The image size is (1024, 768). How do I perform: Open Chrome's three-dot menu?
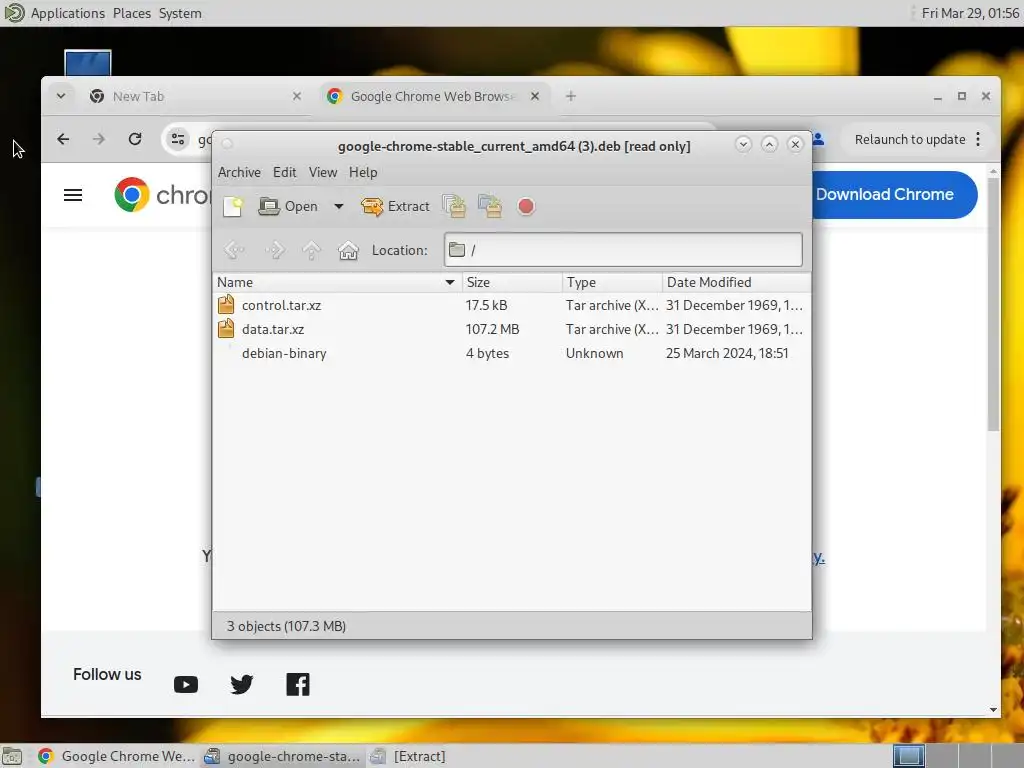[x=978, y=139]
